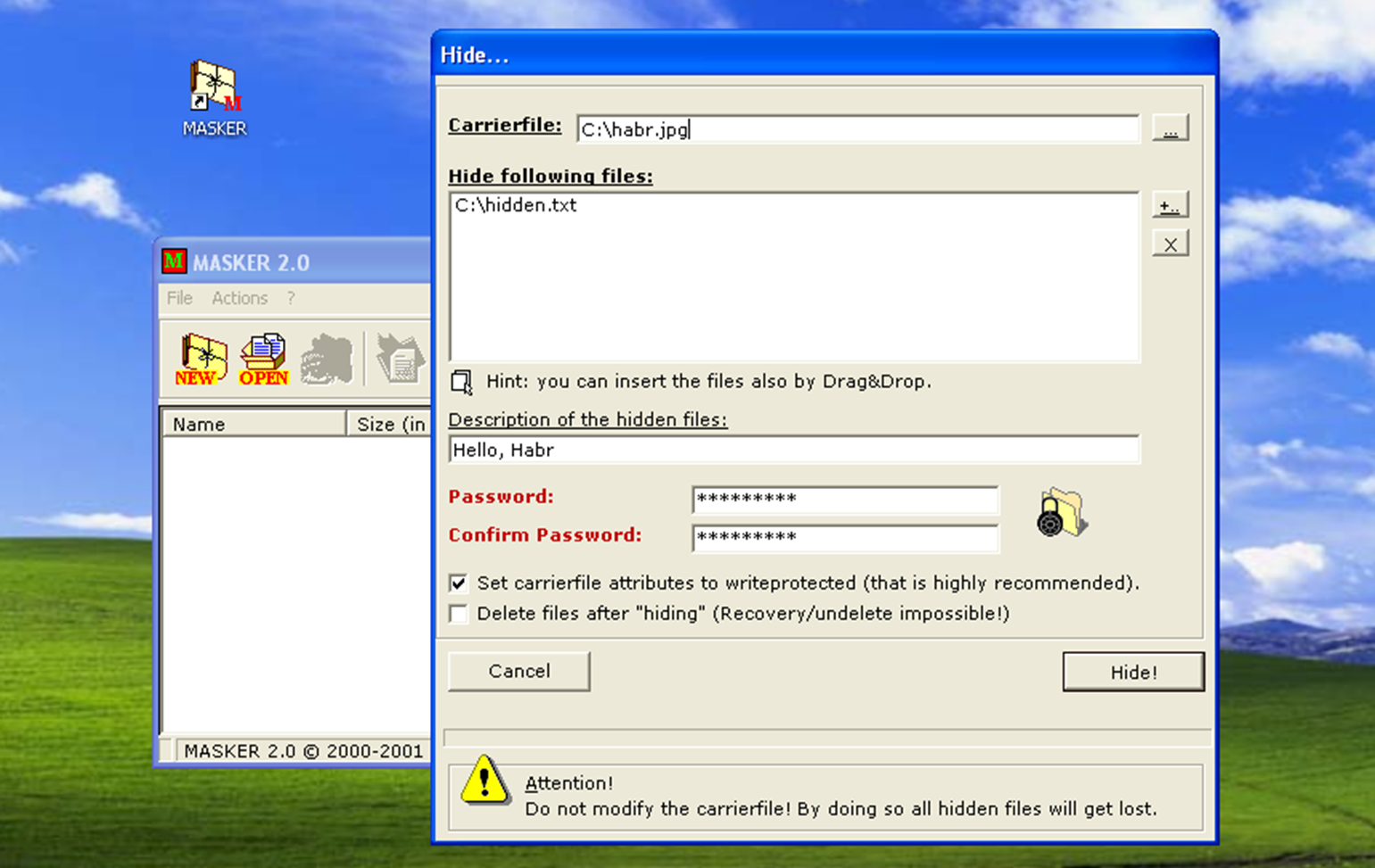This screenshot has height=868, width=1375.
Task: Click the Description of hidden files field
Action: tap(794, 450)
